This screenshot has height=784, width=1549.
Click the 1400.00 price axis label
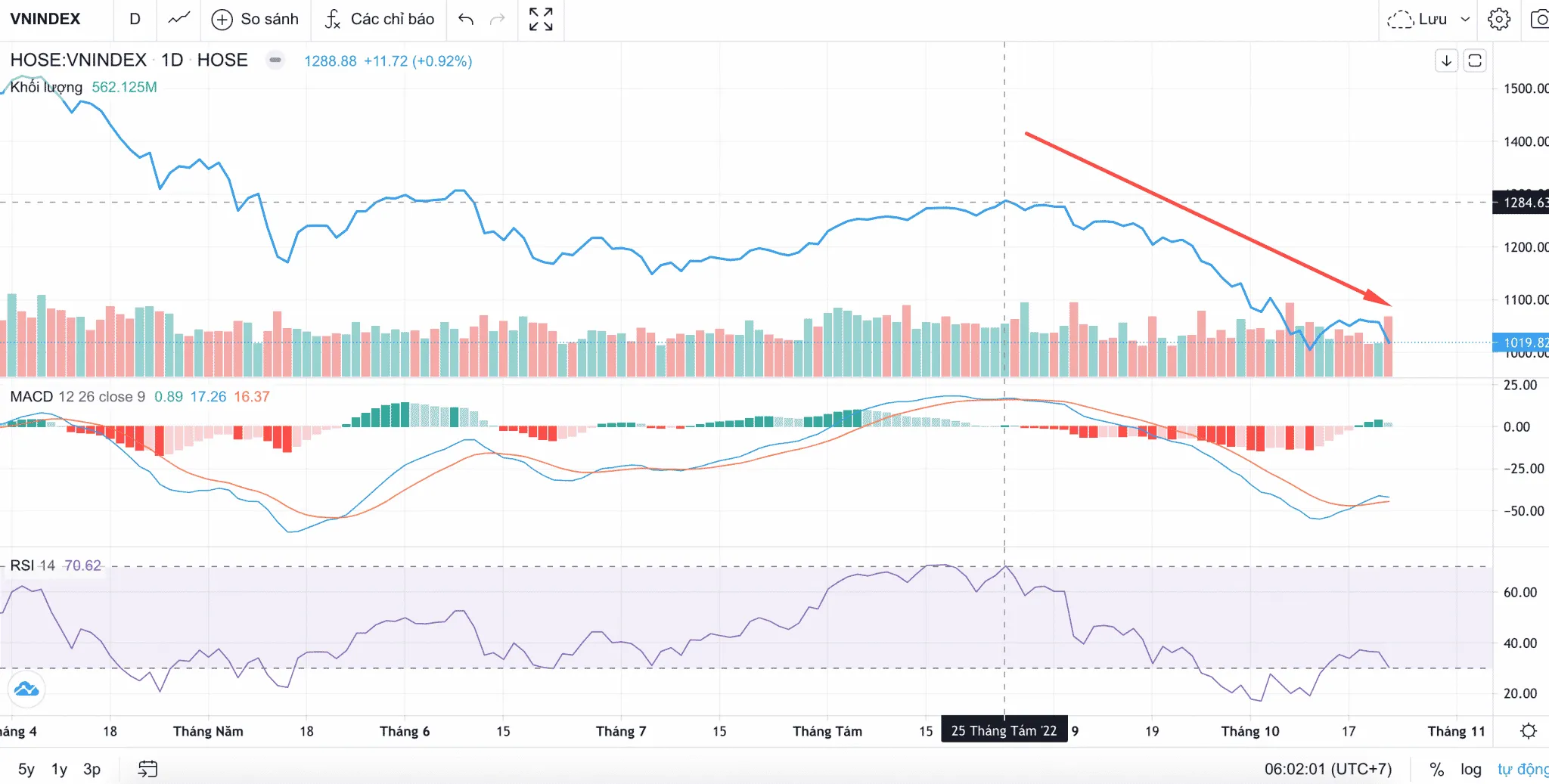point(1525,141)
